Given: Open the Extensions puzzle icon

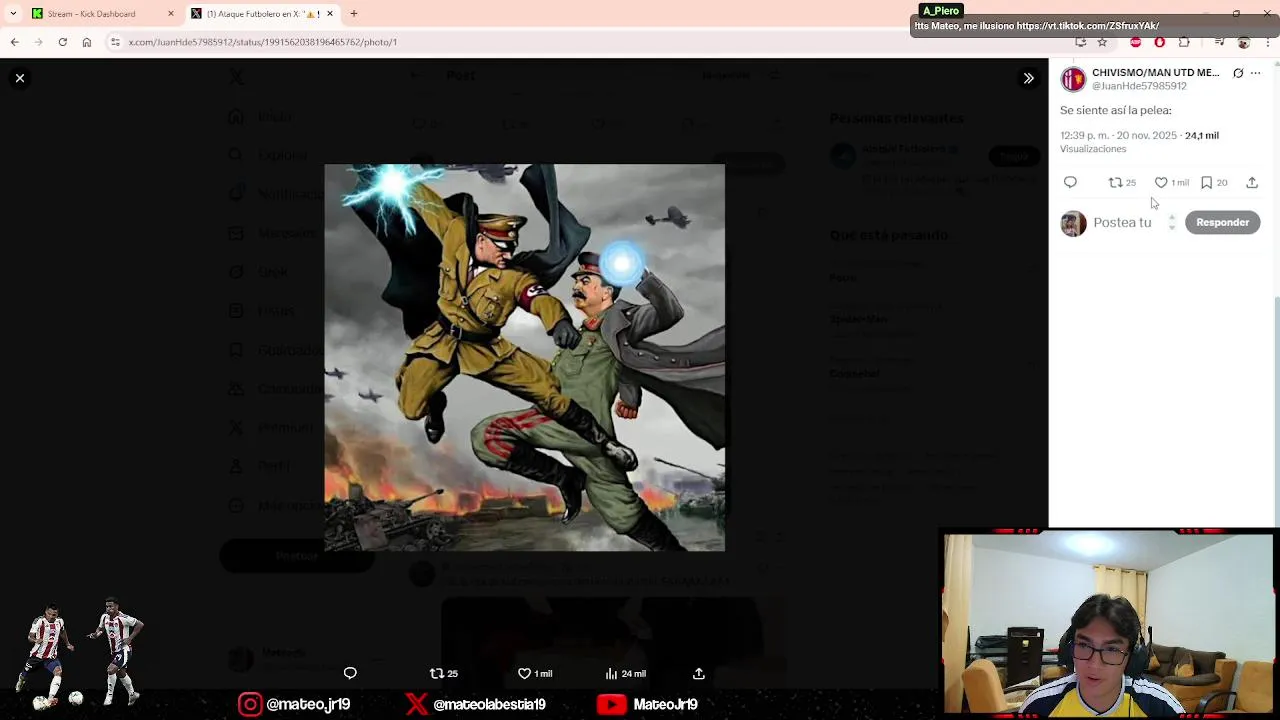Looking at the screenshot, I should click(1184, 42).
